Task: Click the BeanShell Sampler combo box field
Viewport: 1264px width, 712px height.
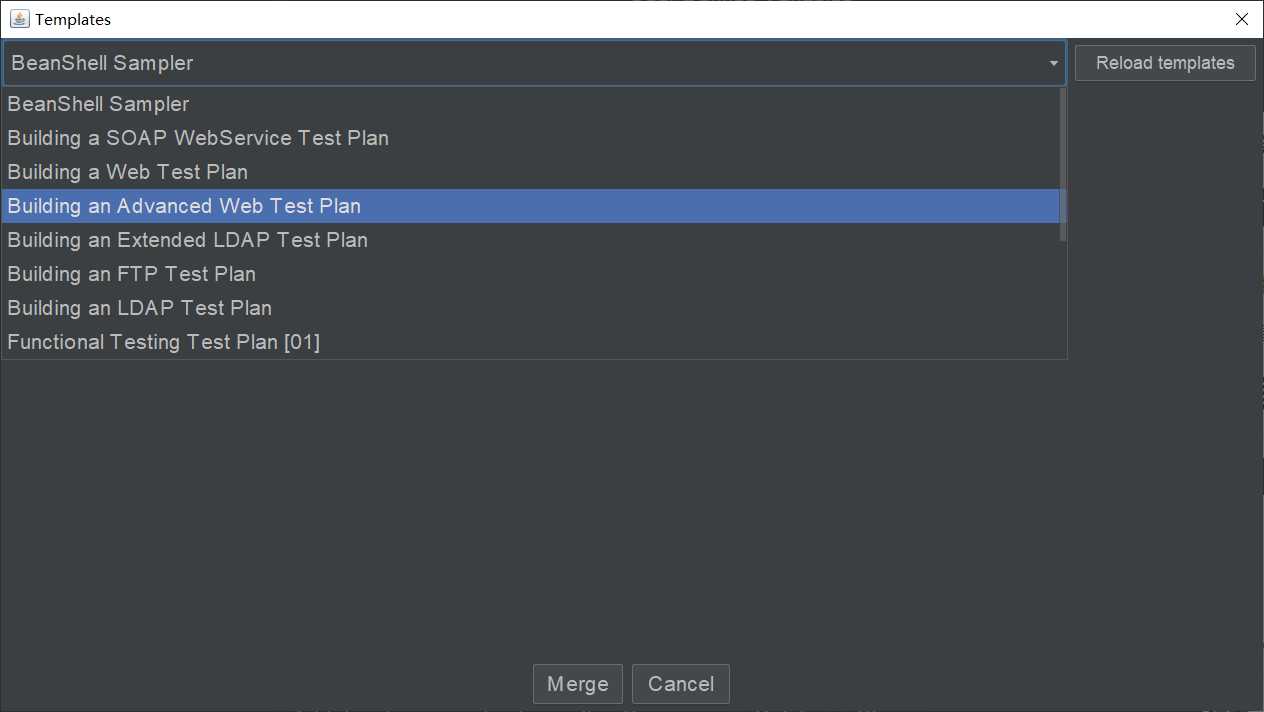Action: coord(534,63)
